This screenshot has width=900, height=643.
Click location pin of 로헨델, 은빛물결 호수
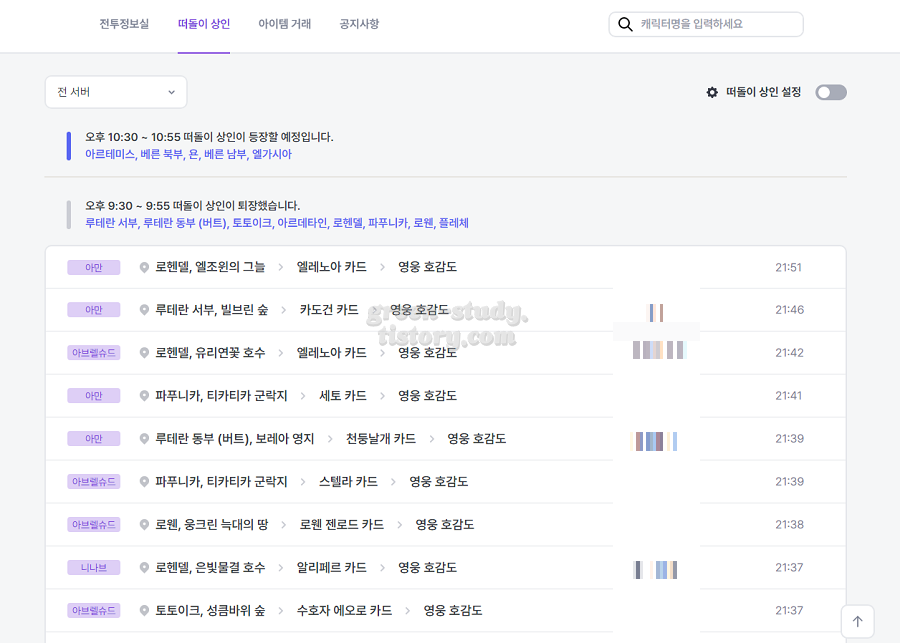144,568
